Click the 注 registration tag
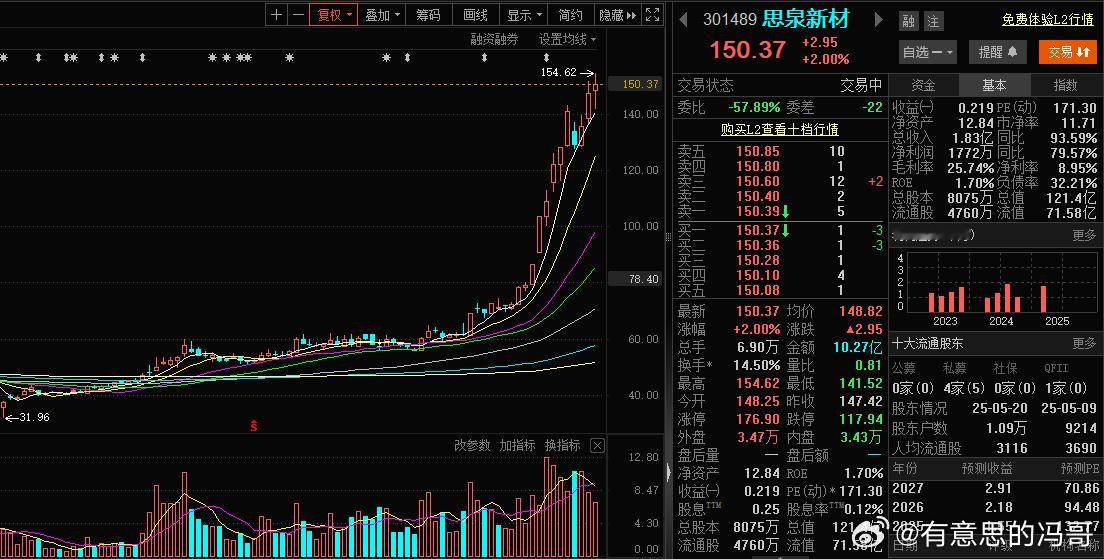Viewport: 1104px width, 559px height. 933,21
